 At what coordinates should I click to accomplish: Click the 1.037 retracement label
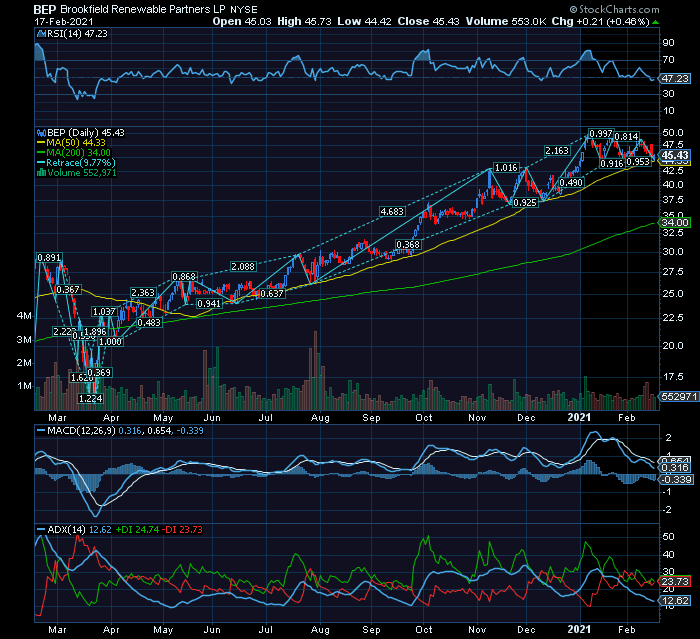click(x=104, y=312)
